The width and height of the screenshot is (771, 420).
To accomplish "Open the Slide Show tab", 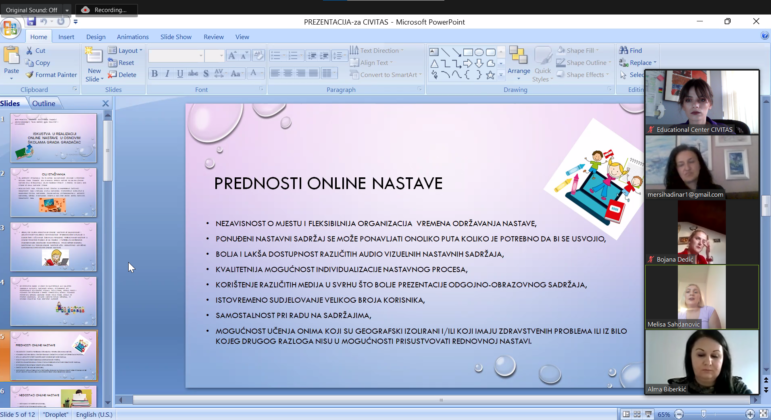I will click(176, 37).
